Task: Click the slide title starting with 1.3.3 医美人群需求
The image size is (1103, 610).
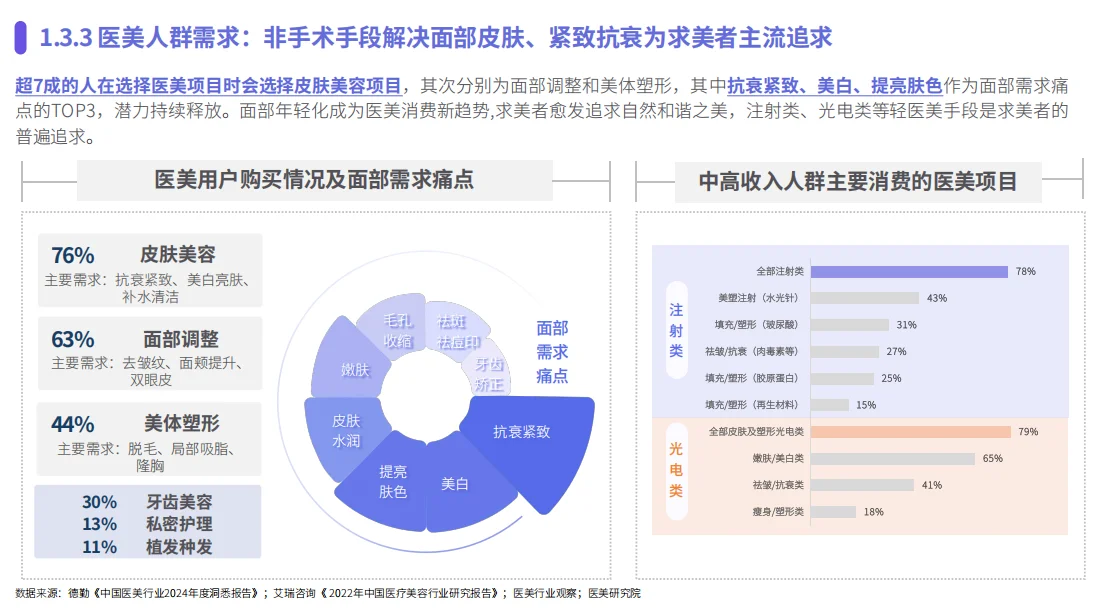Action: pyautogui.click(x=435, y=37)
